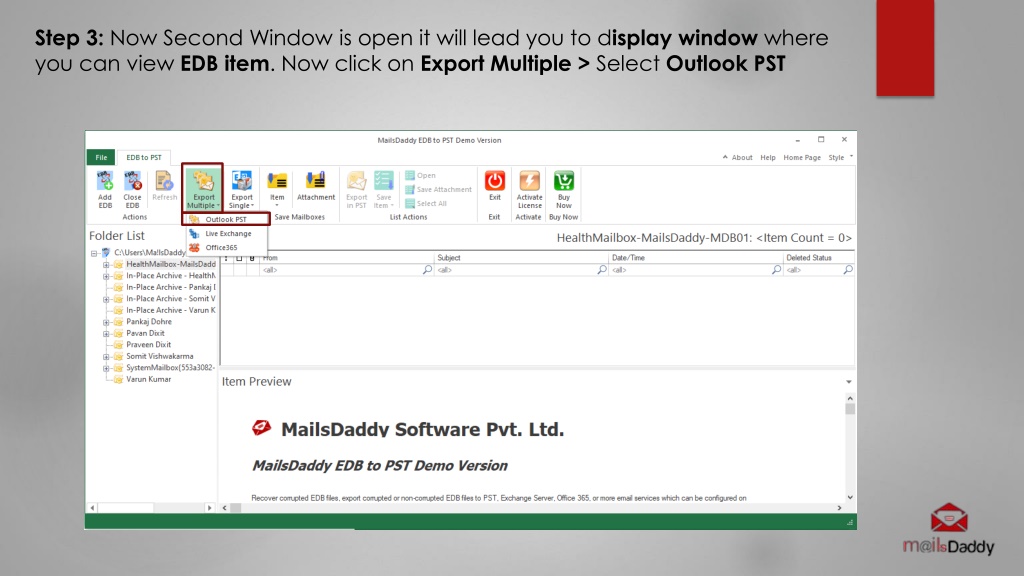The height and width of the screenshot is (576, 1024).
Task: Expand the SystemMailbox node
Action: point(106,368)
